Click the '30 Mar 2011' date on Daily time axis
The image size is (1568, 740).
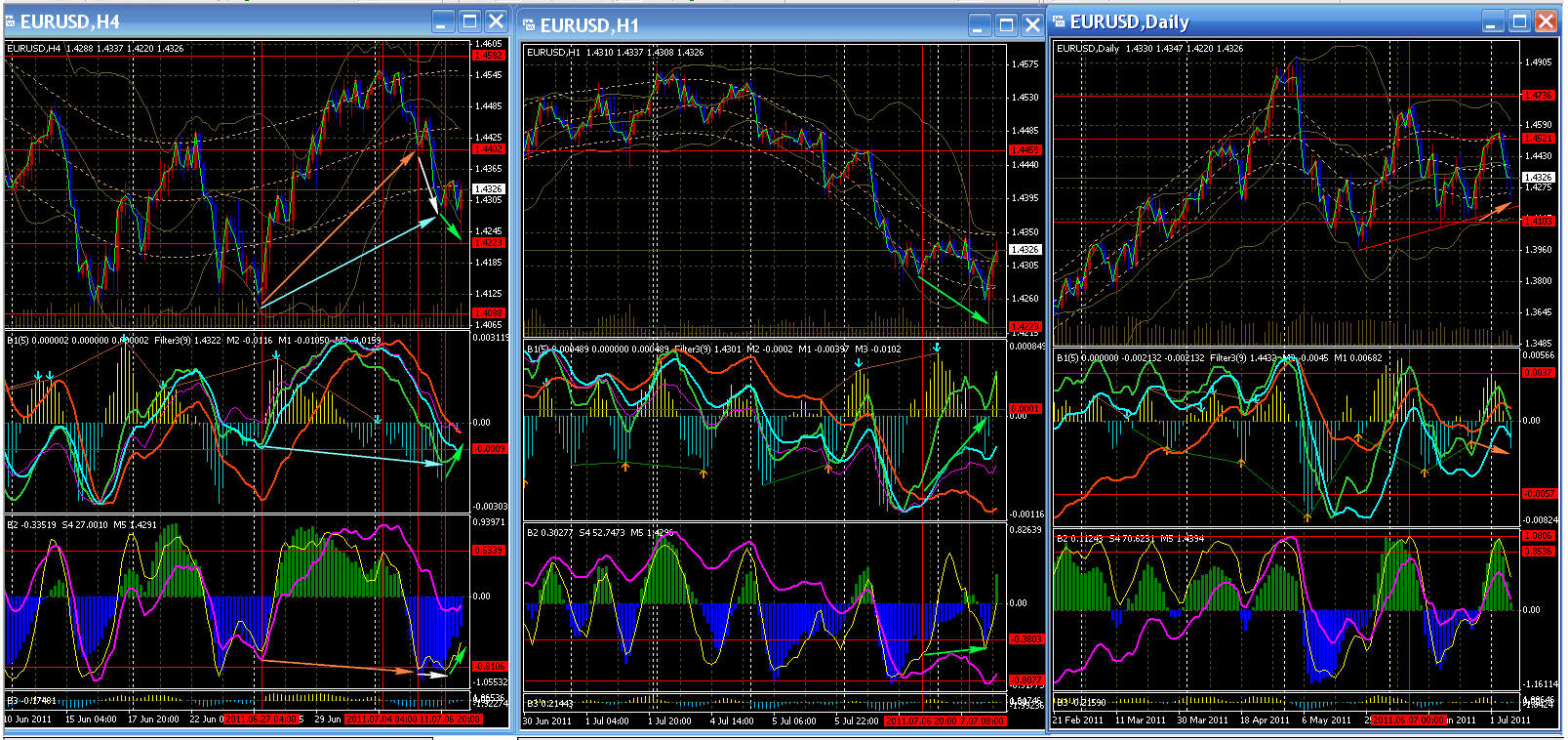click(x=1202, y=720)
